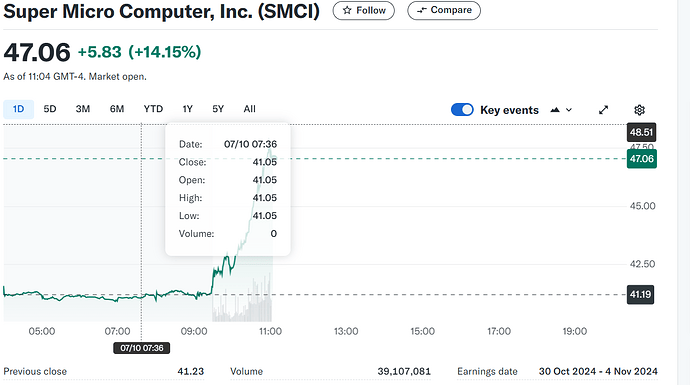Click the mountain chart type icon
The height and width of the screenshot is (385, 690).
tap(555, 110)
